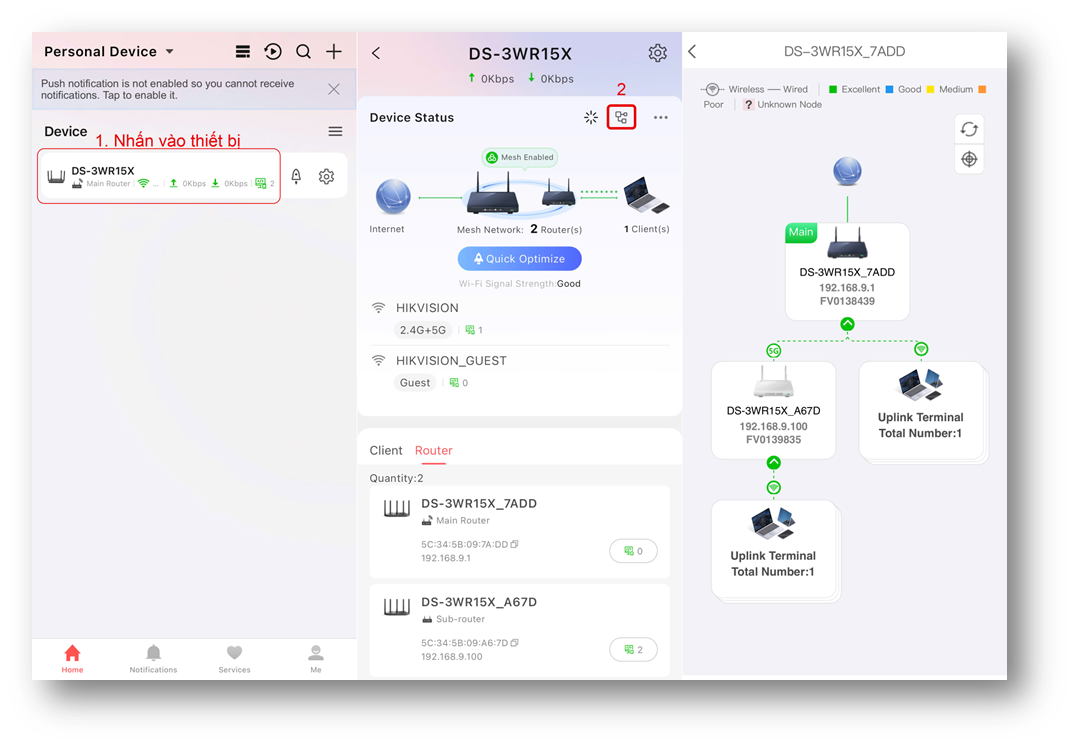Open the Notifications tab in bottom bar
The width and height of the screenshot is (1072, 745).
pyautogui.click(x=153, y=658)
